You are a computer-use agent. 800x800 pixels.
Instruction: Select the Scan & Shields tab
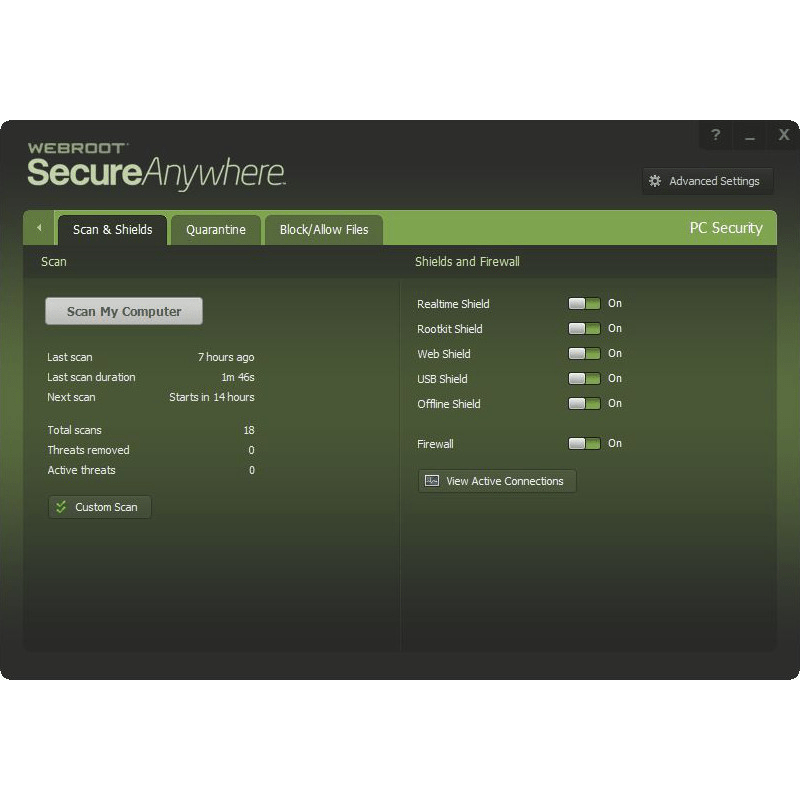pyautogui.click(x=112, y=230)
